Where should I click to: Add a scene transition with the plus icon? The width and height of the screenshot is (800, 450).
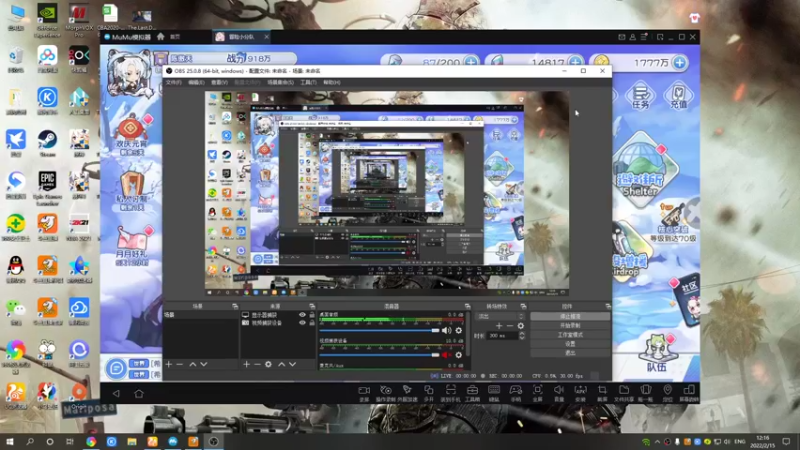499,326
